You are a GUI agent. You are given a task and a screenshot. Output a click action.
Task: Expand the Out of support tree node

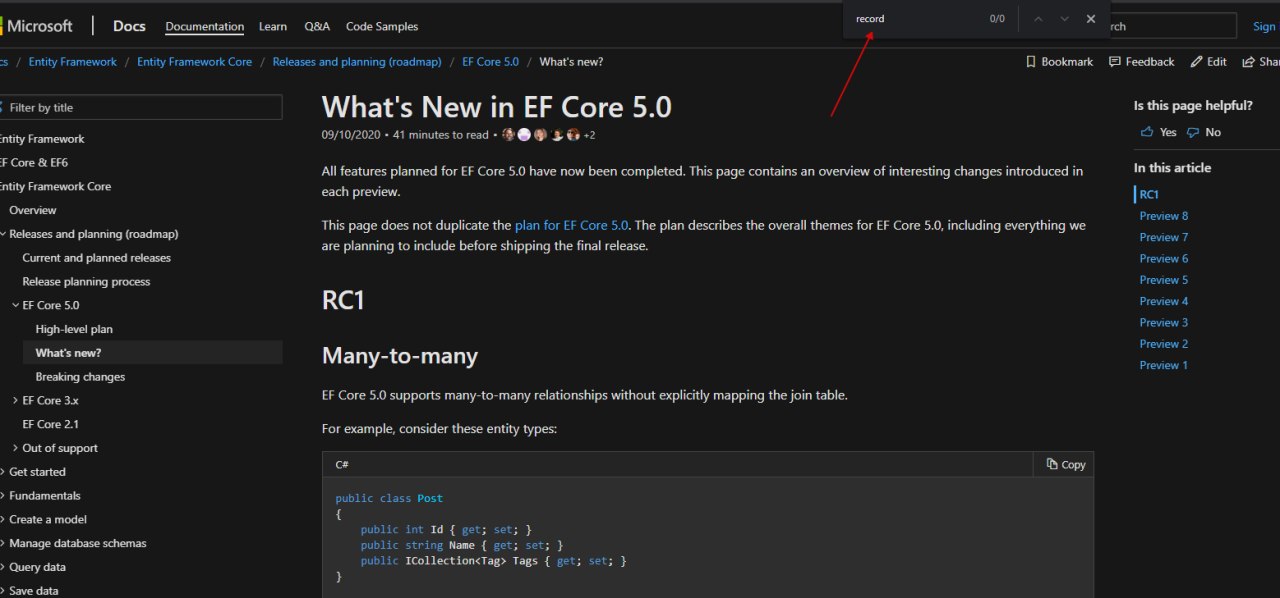[15, 448]
